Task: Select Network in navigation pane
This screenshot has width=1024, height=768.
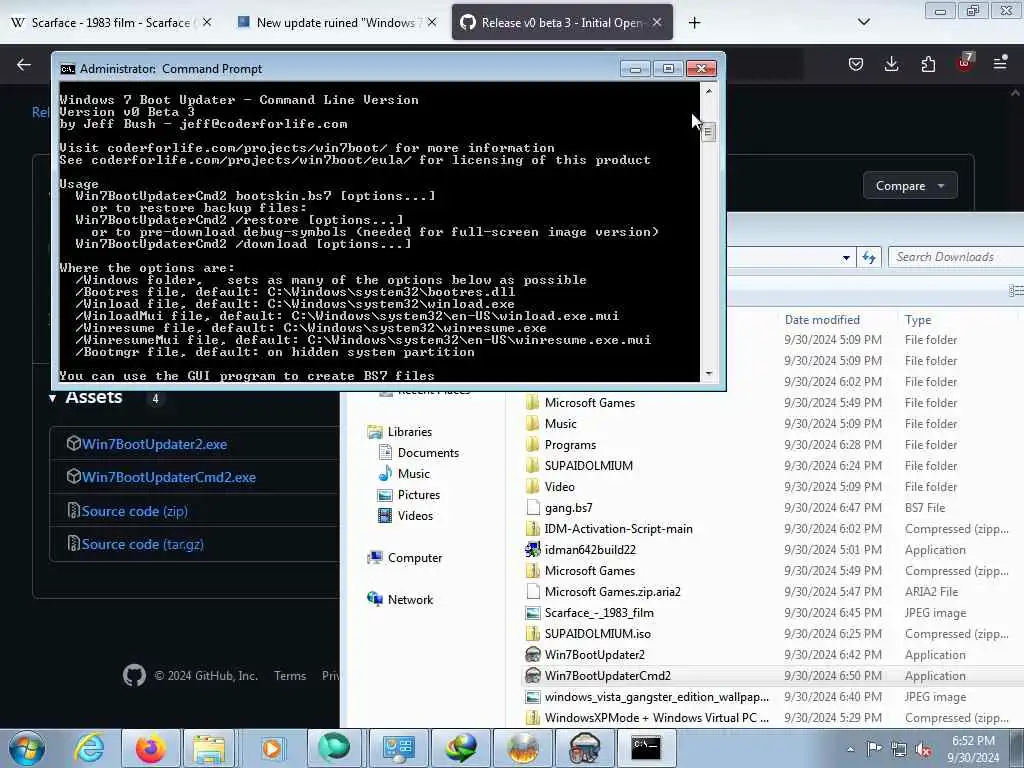Action: point(410,600)
